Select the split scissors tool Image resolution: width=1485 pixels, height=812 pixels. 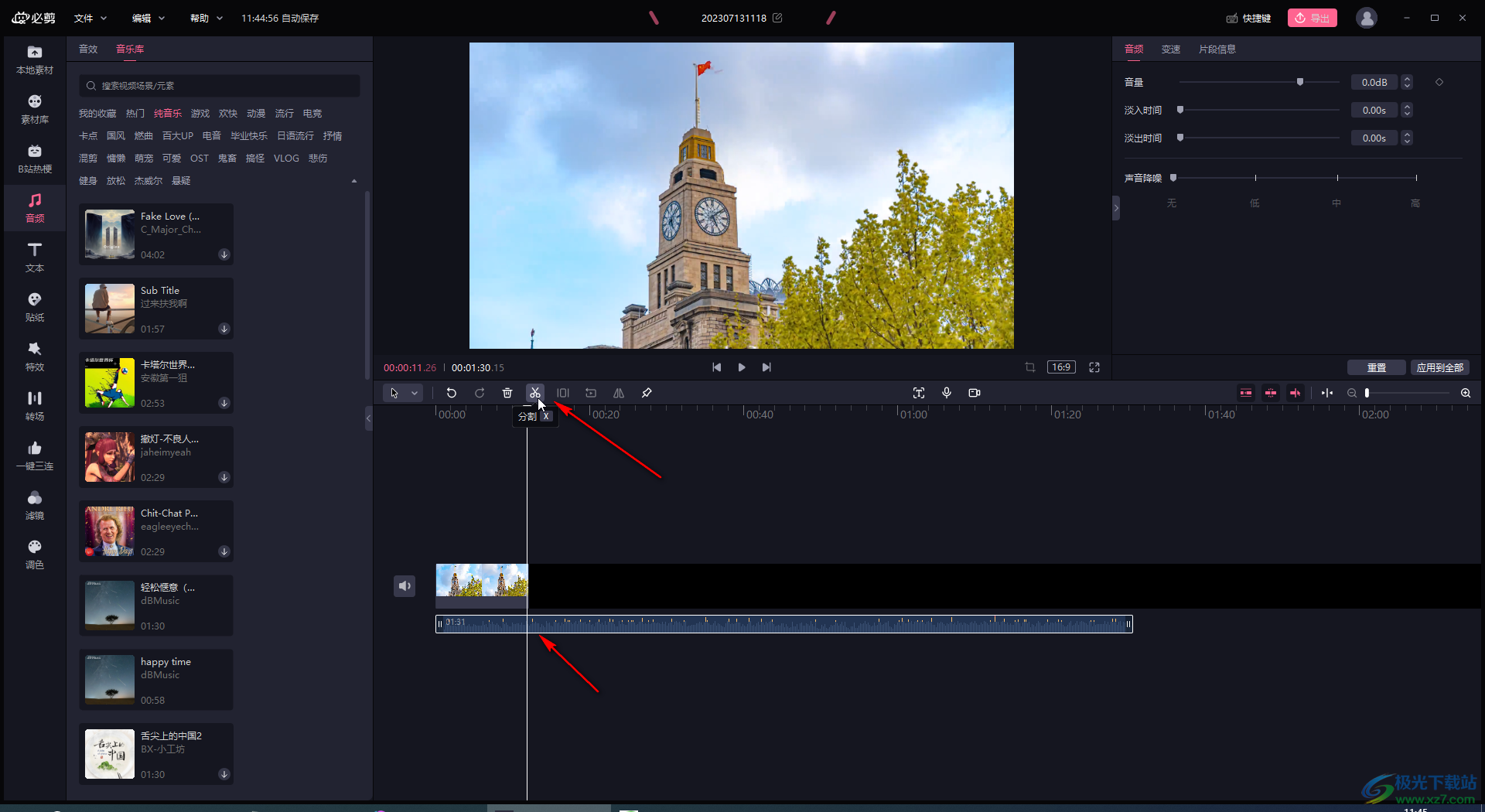pos(534,393)
